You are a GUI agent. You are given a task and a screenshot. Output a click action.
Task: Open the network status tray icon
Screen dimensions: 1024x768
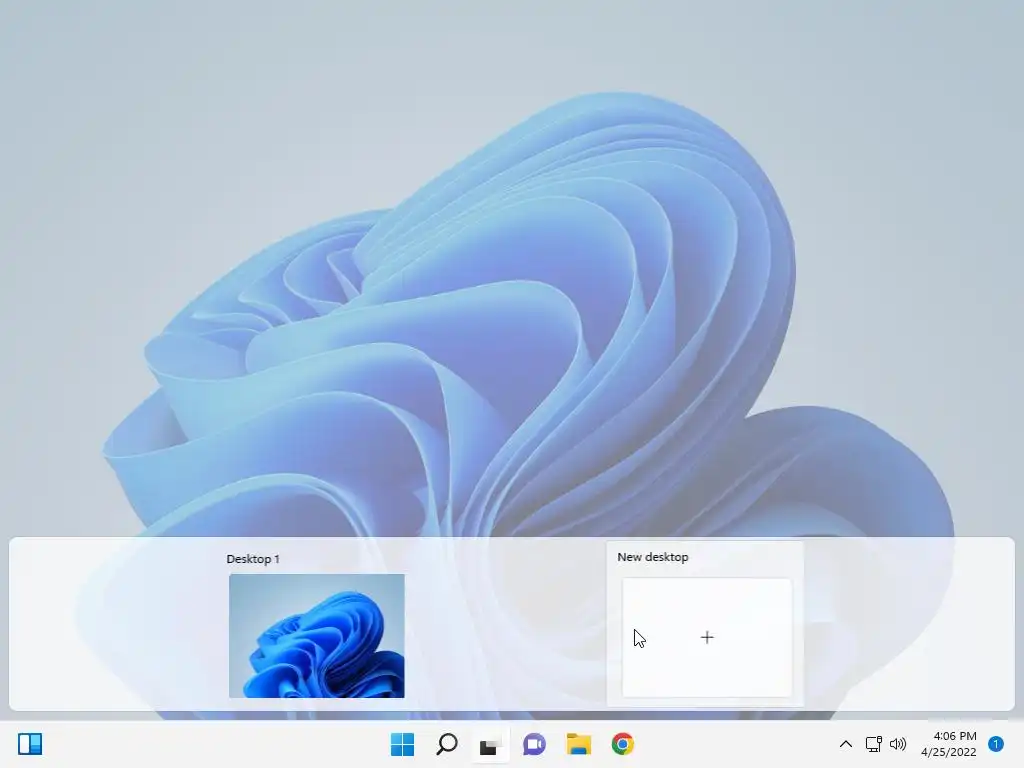click(x=874, y=744)
